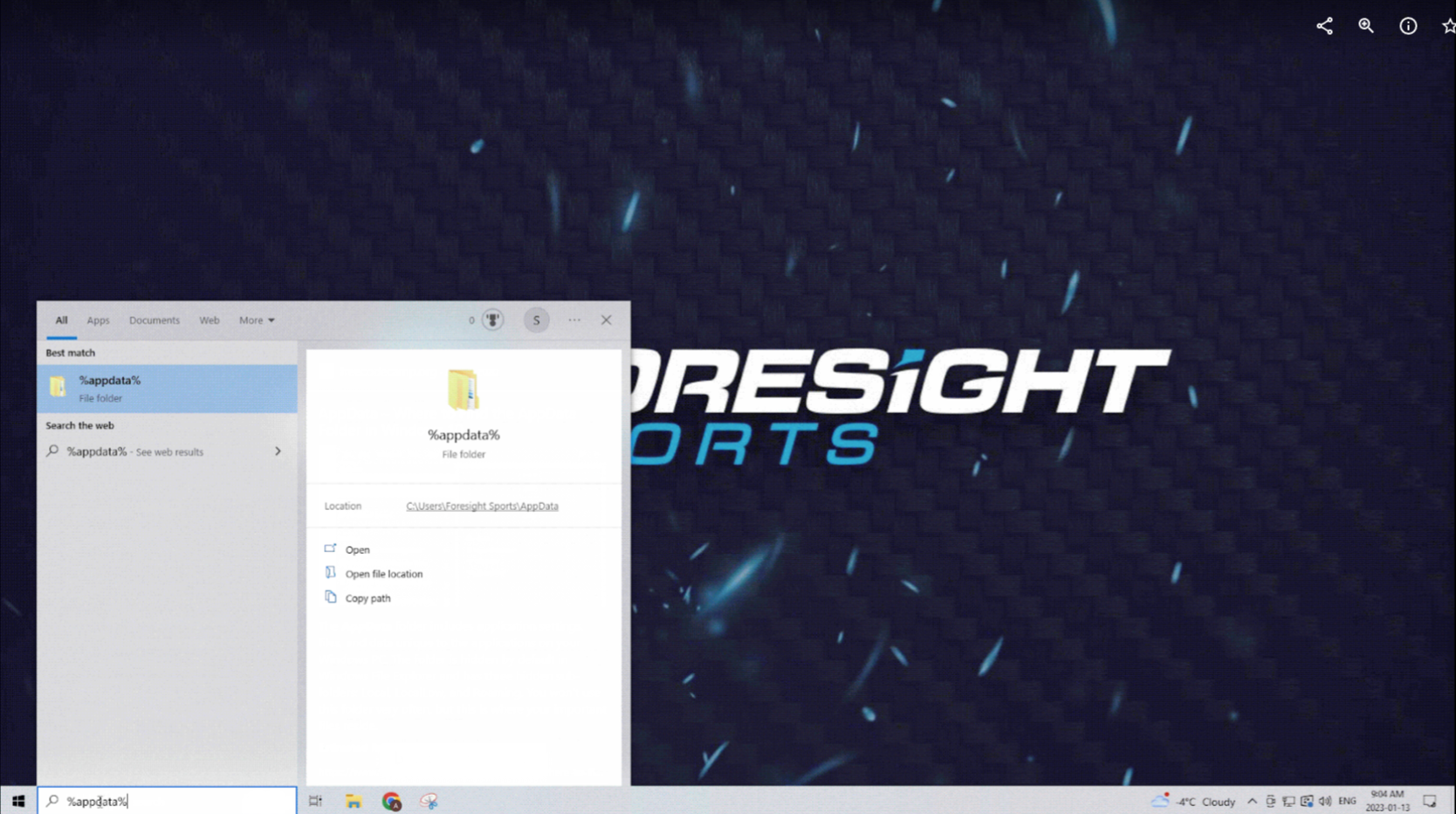Click the search magnifier in the taskbar box
This screenshot has width=1456, height=814.
click(52, 801)
